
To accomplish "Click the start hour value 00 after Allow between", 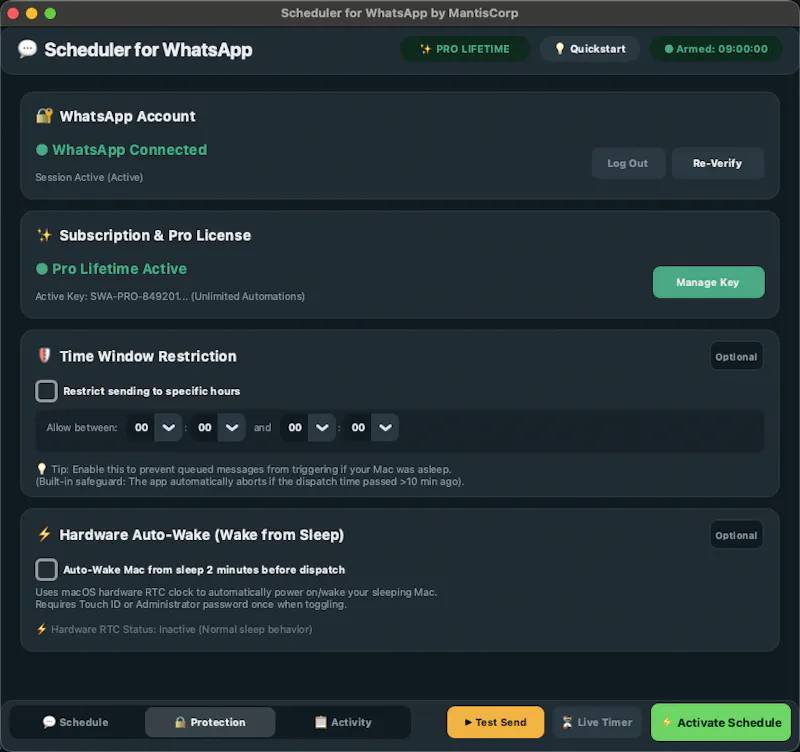I will click(141, 427).
